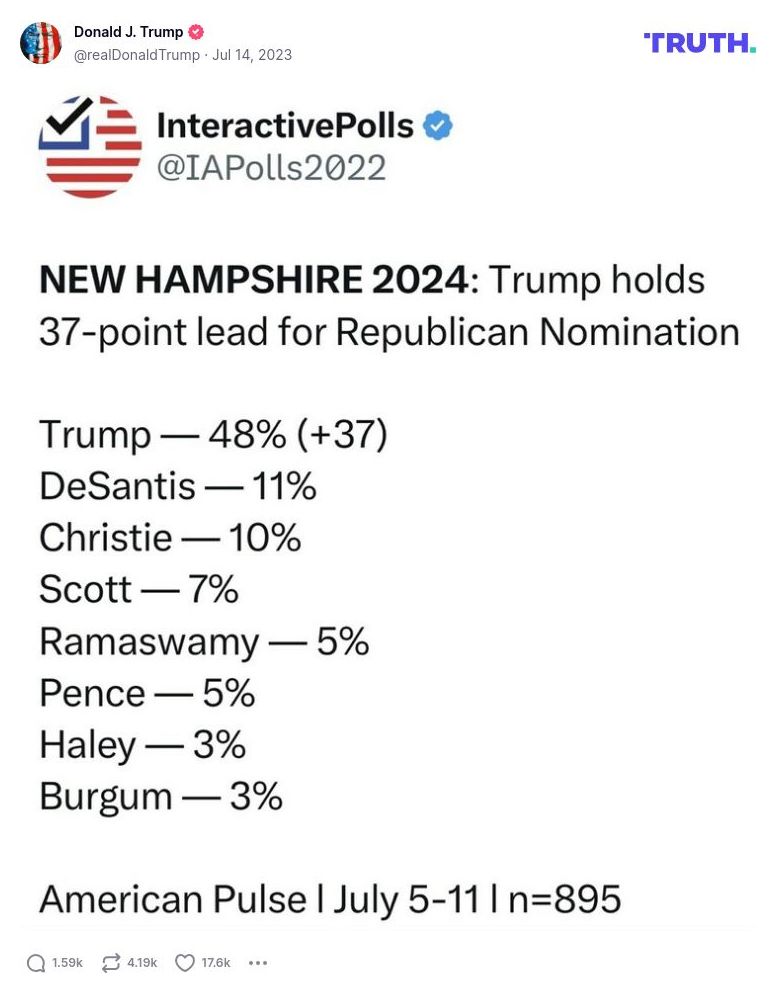The image size is (777, 993).
Task: View likes by clicking the 17.6k count
Action: [x=216, y=963]
